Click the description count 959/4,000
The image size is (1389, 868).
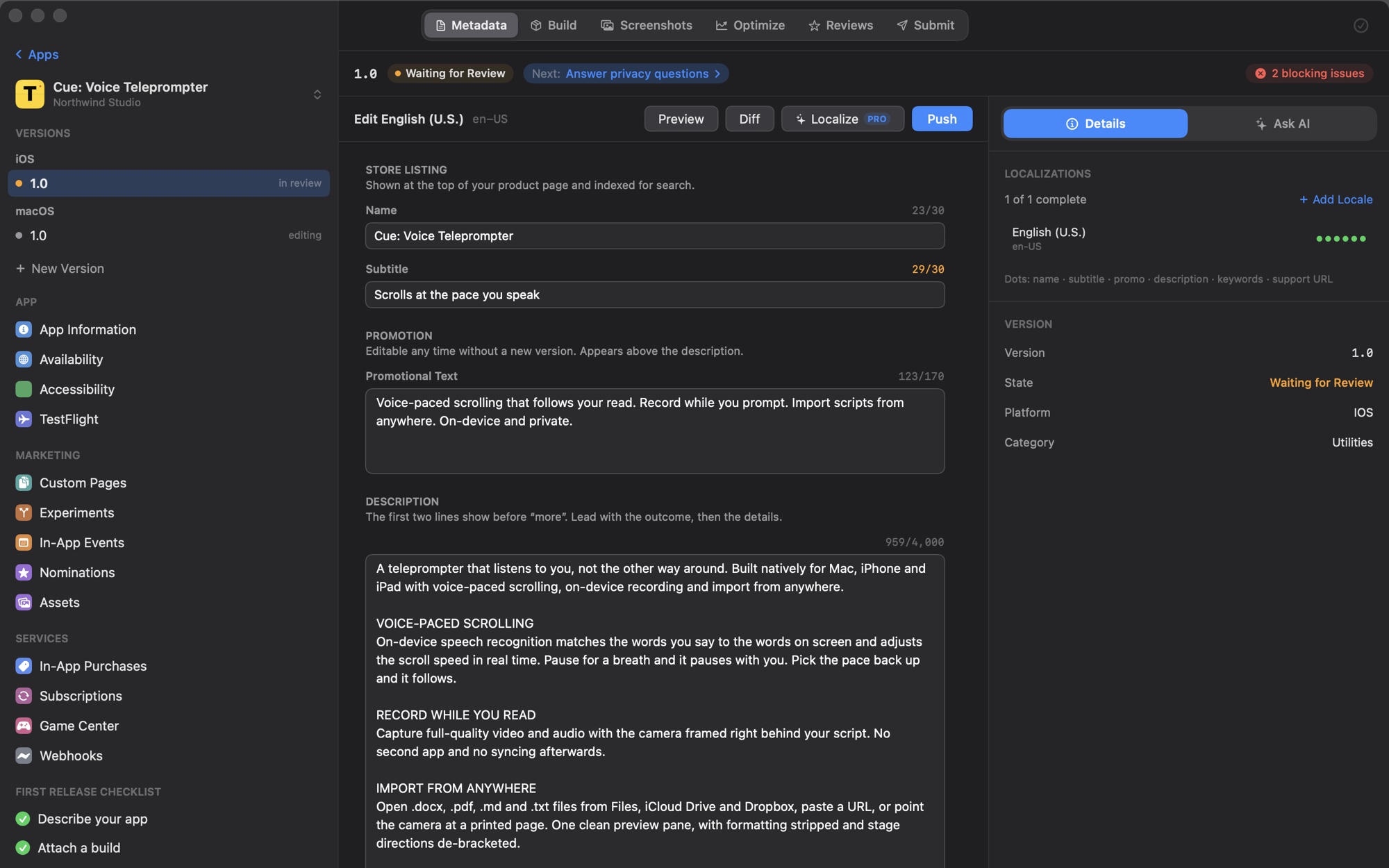coord(914,542)
